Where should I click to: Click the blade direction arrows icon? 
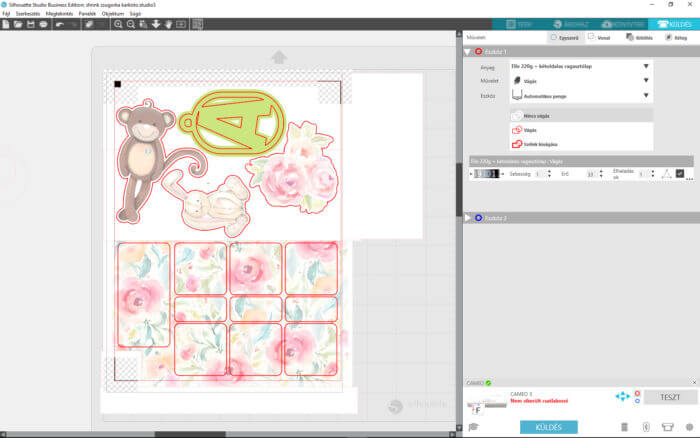click(622, 396)
